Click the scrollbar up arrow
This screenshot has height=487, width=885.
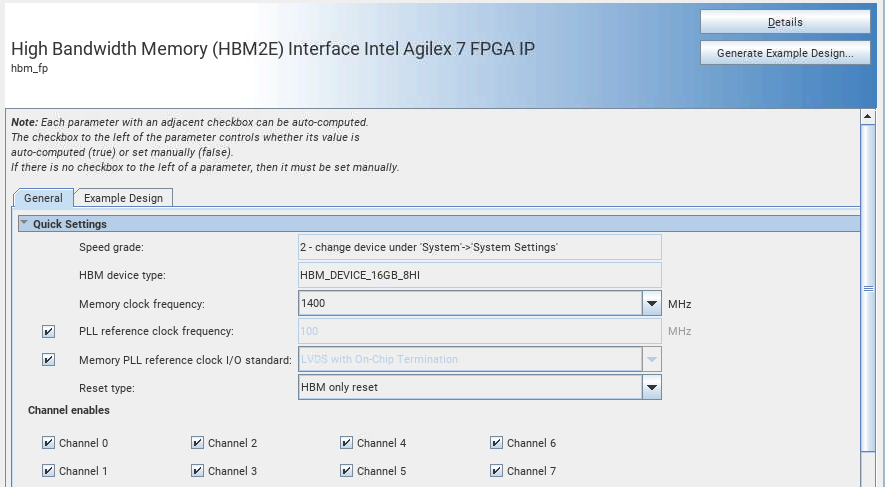868,116
